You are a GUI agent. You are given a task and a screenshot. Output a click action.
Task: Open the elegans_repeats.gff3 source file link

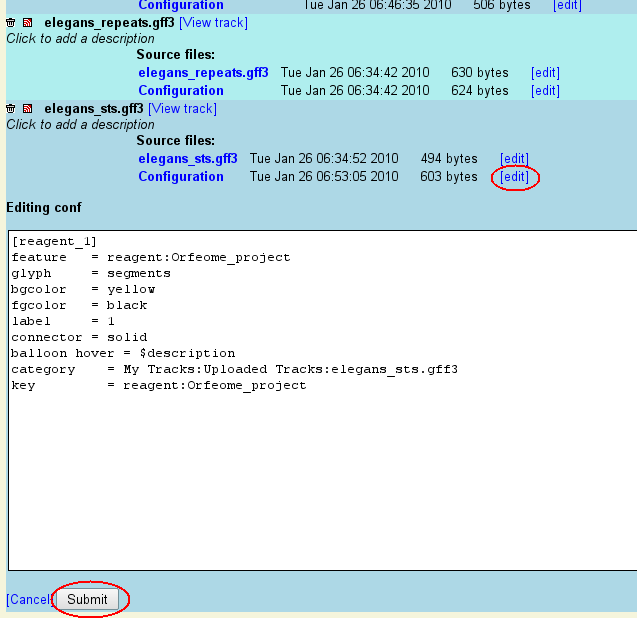tap(203, 72)
